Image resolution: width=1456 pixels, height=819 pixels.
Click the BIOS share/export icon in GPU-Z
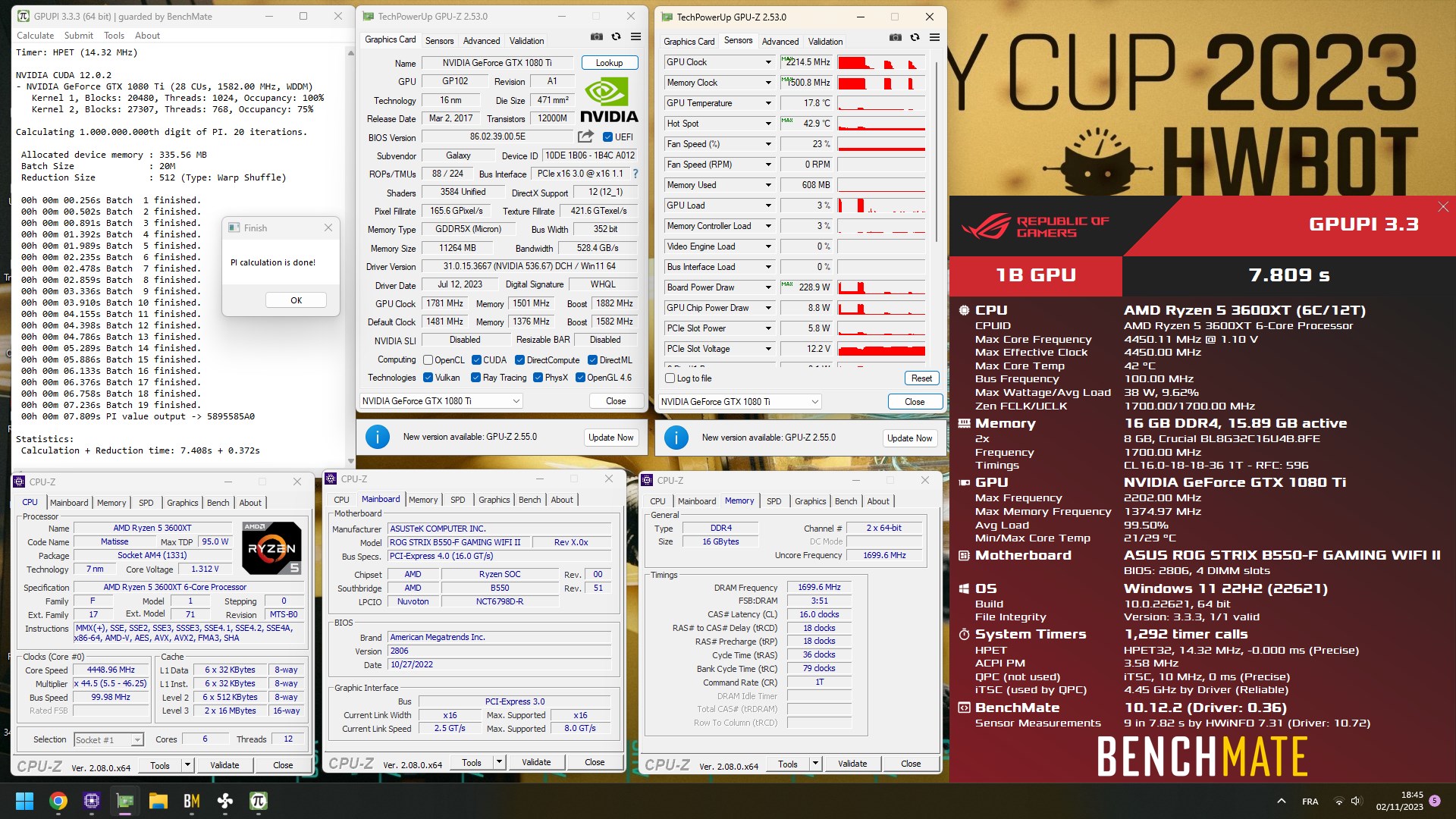pos(585,136)
